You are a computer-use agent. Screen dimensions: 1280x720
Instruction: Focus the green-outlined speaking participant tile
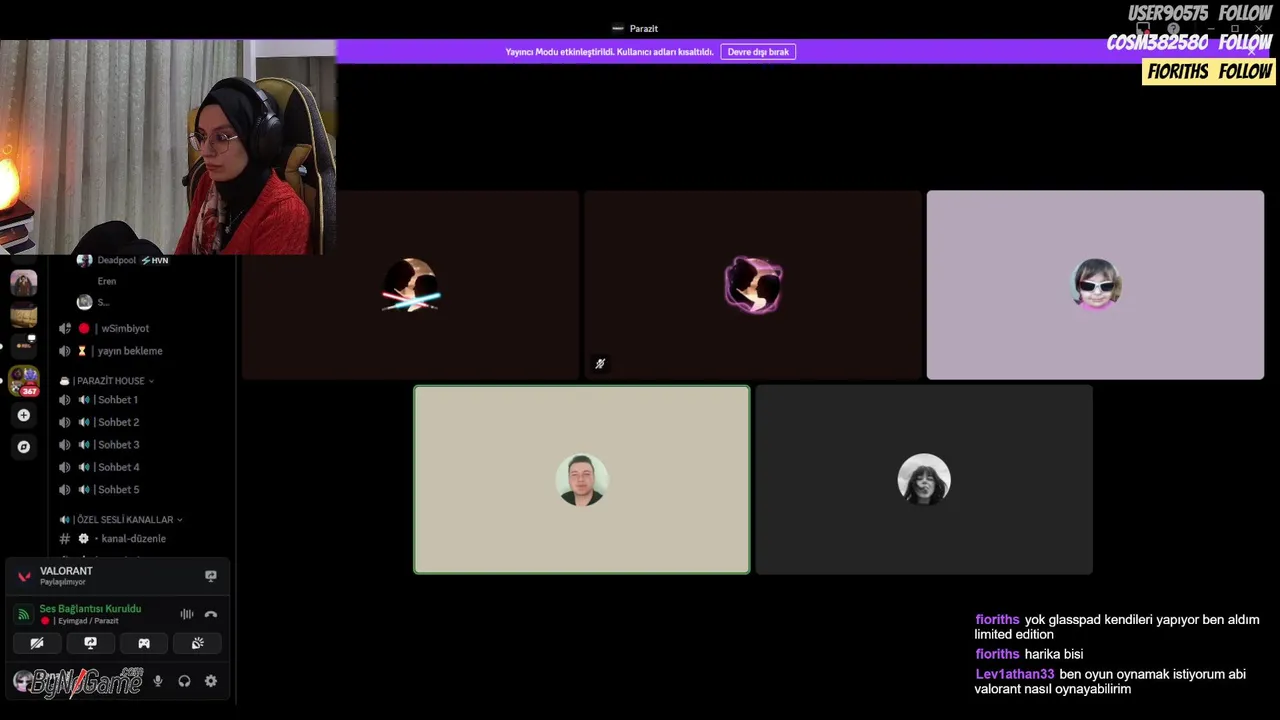coord(582,480)
